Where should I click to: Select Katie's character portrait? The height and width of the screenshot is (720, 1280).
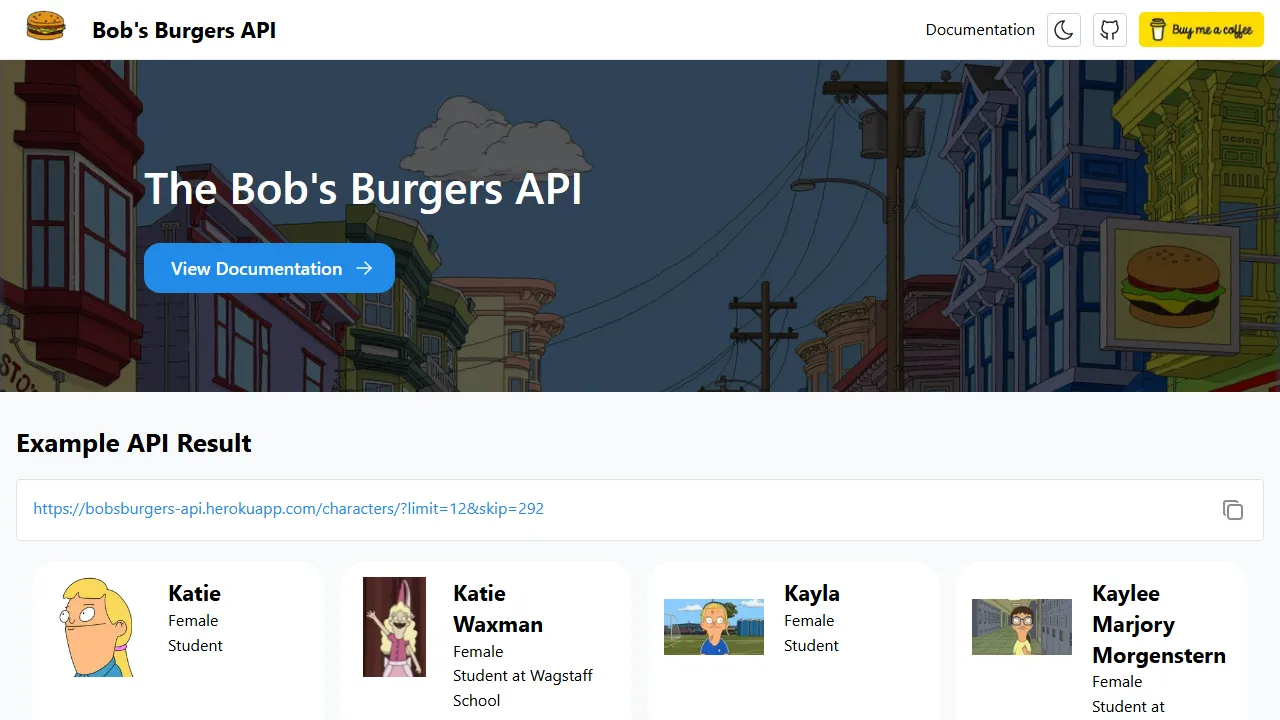pos(96,626)
